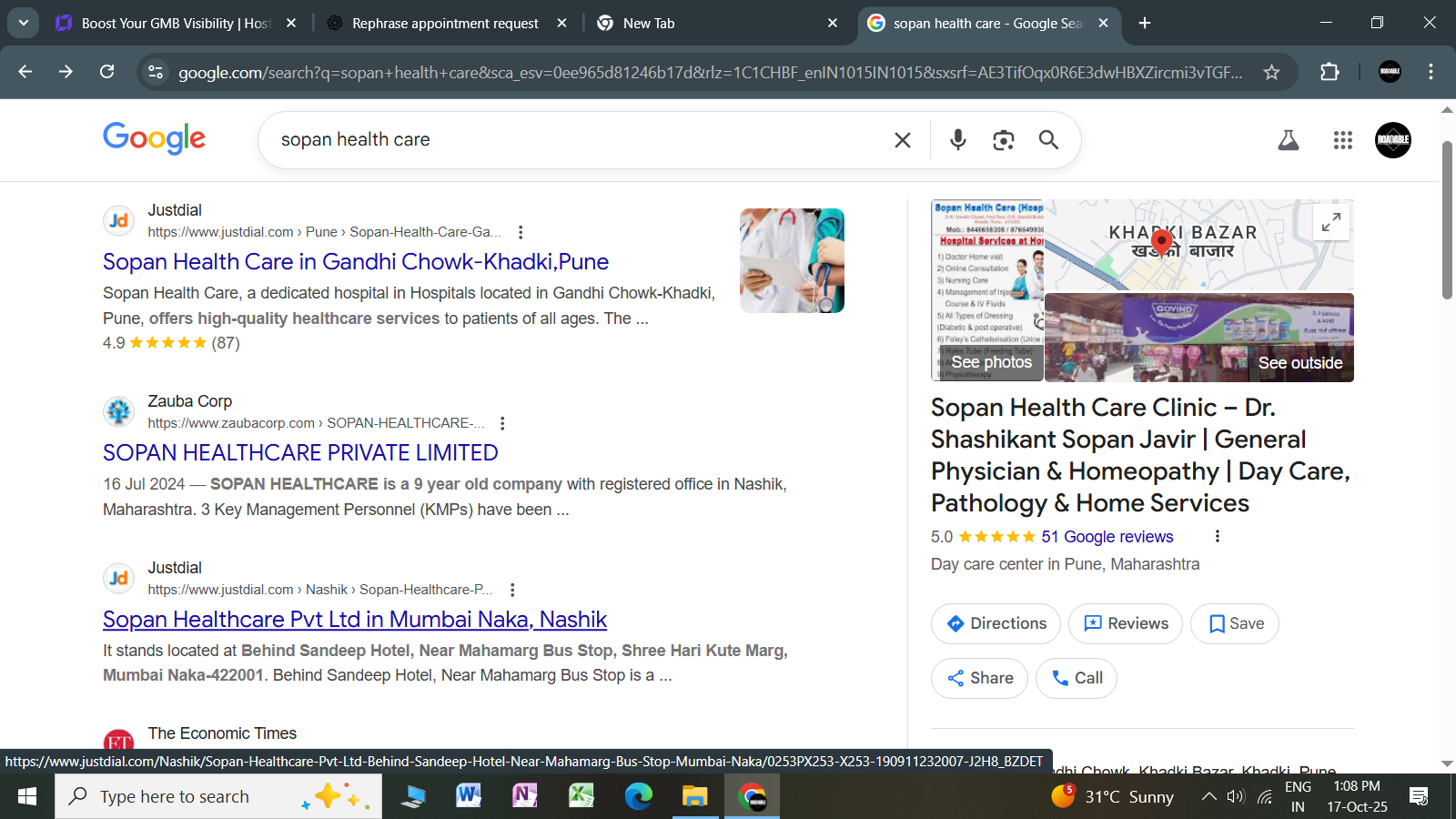This screenshot has width=1456, height=819.
Task: Go back to the previous page
Action: pos(25,72)
